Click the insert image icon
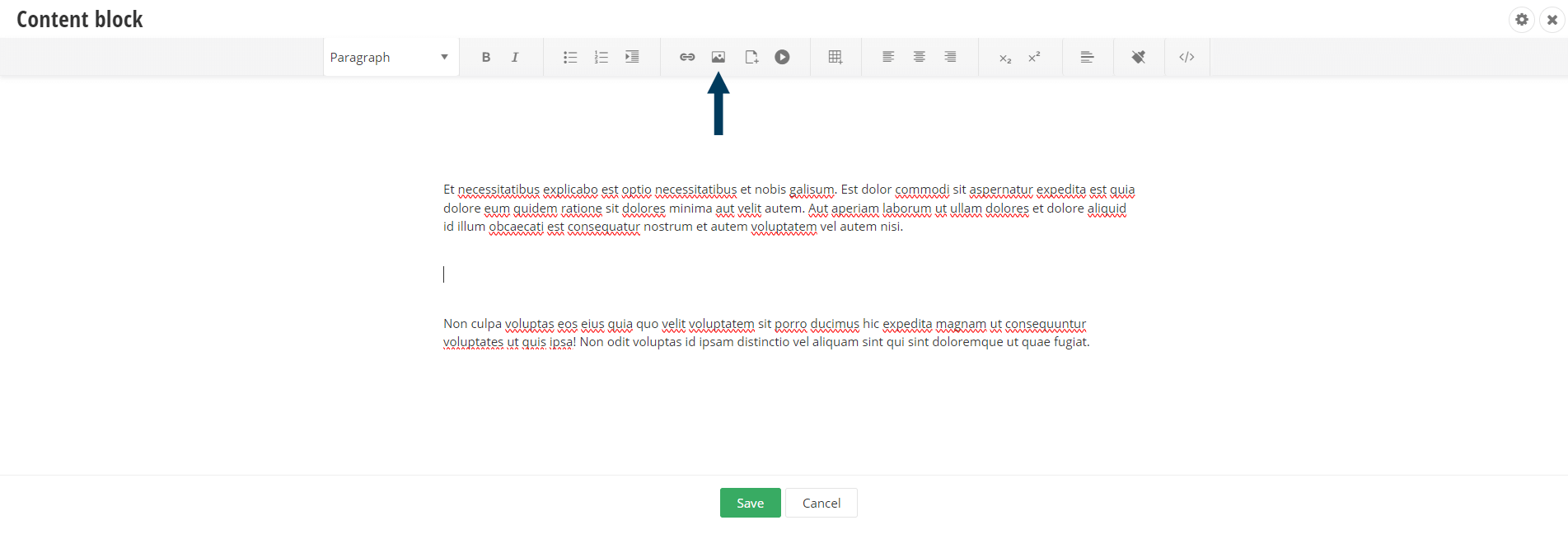Image resolution: width=1568 pixels, height=539 pixels. (x=718, y=57)
